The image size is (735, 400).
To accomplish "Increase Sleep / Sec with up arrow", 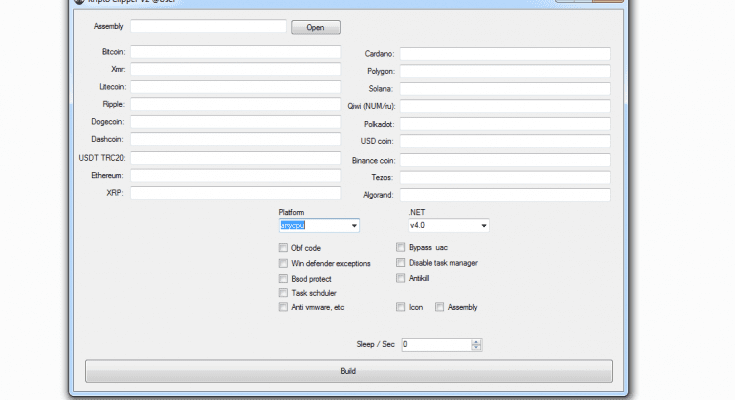I will (476, 341).
